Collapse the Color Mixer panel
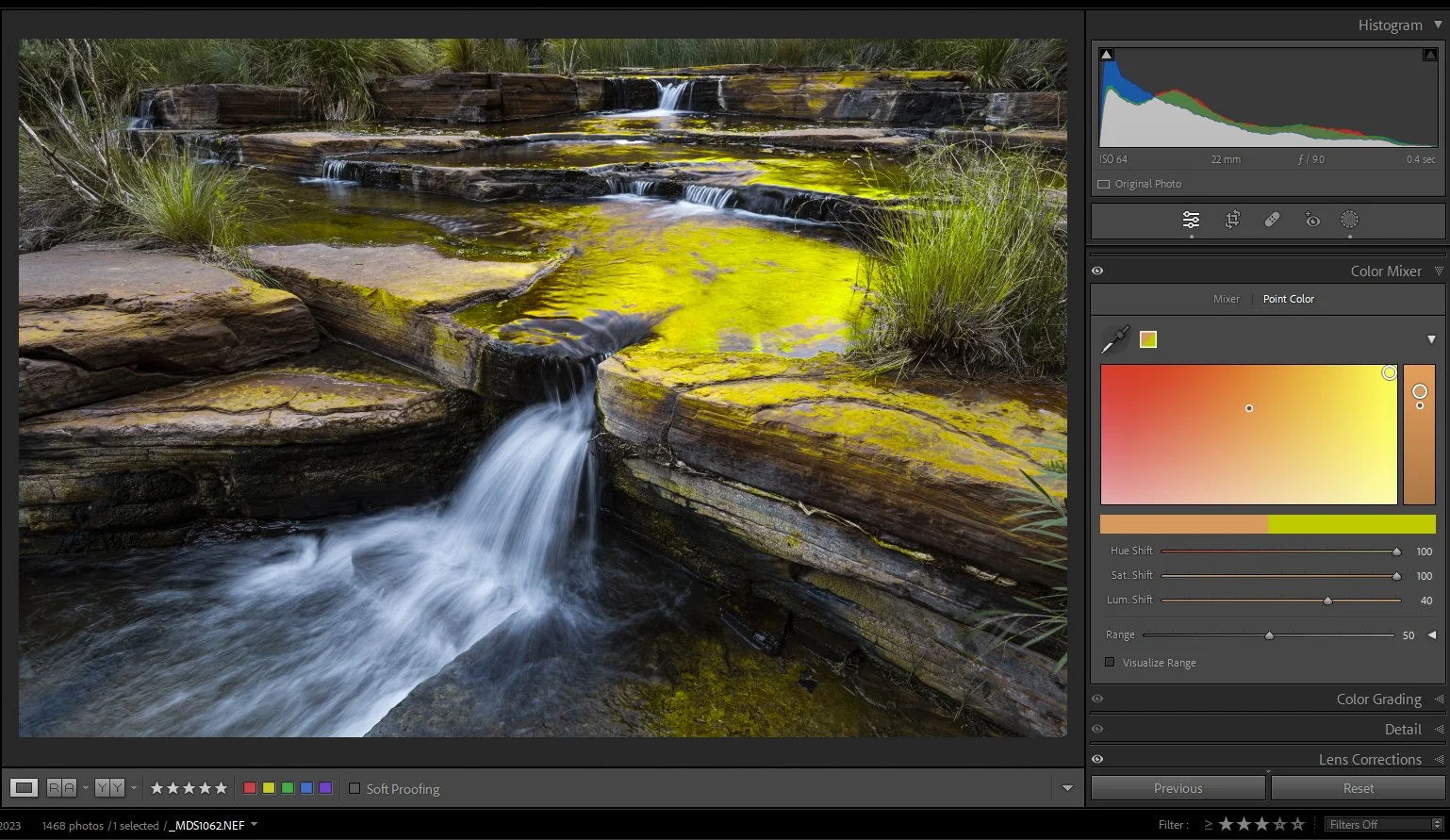 1386,271
